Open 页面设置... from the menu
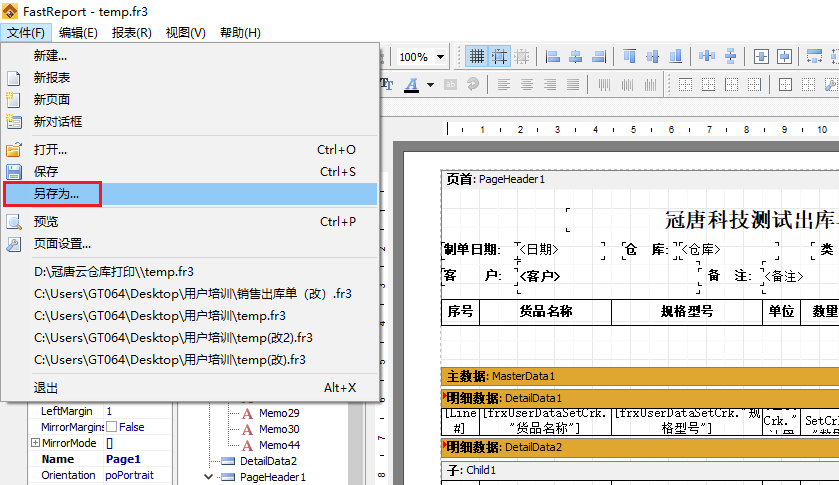The width and height of the screenshot is (839, 485). click(190, 244)
